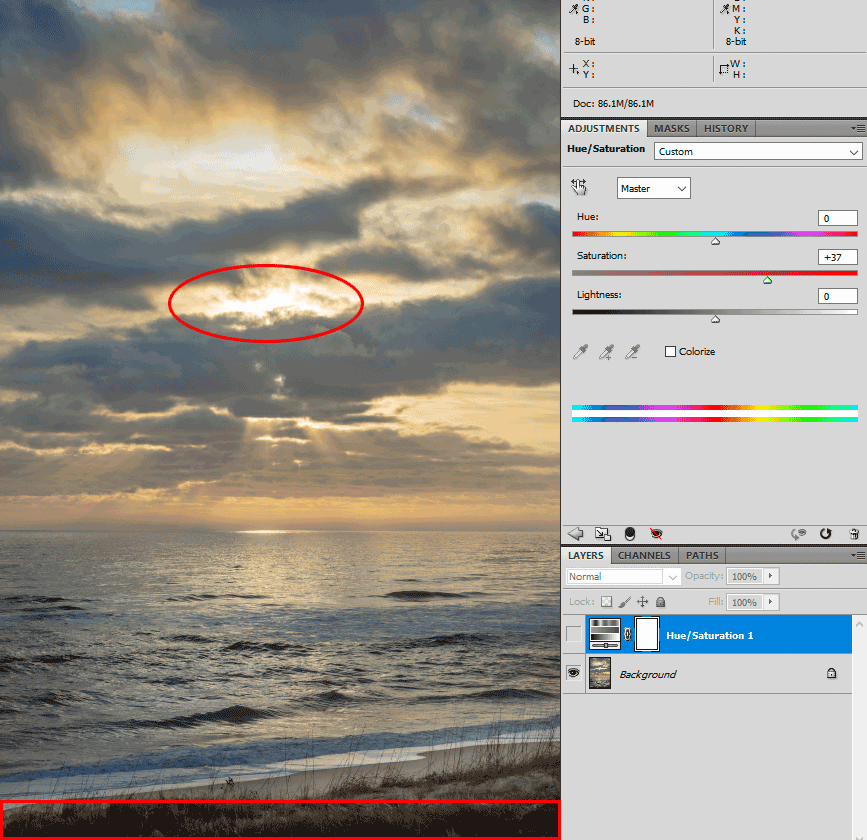The height and width of the screenshot is (840, 867).
Task: Select the on-image targeted adjustment hand tool
Action: click(x=579, y=187)
